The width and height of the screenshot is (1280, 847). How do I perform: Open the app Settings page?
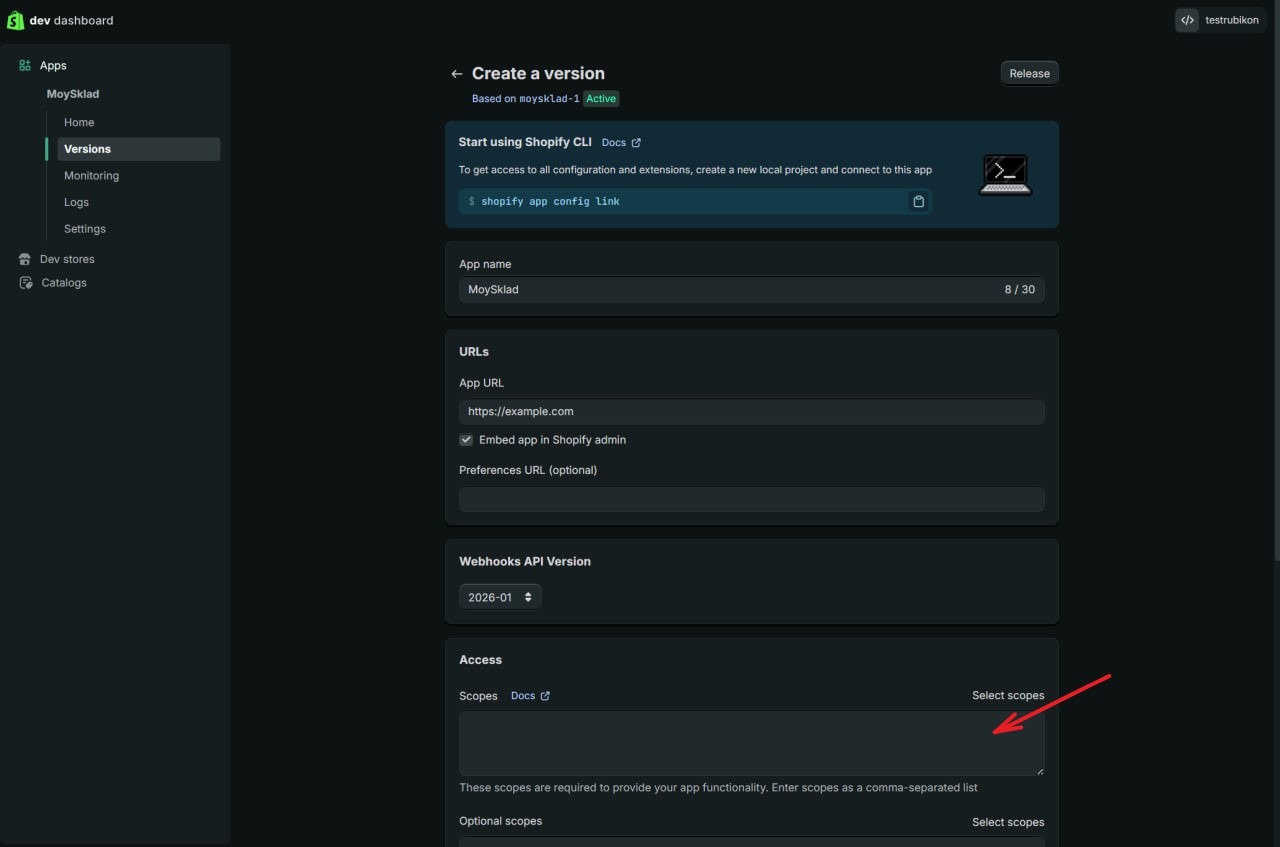(85, 229)
